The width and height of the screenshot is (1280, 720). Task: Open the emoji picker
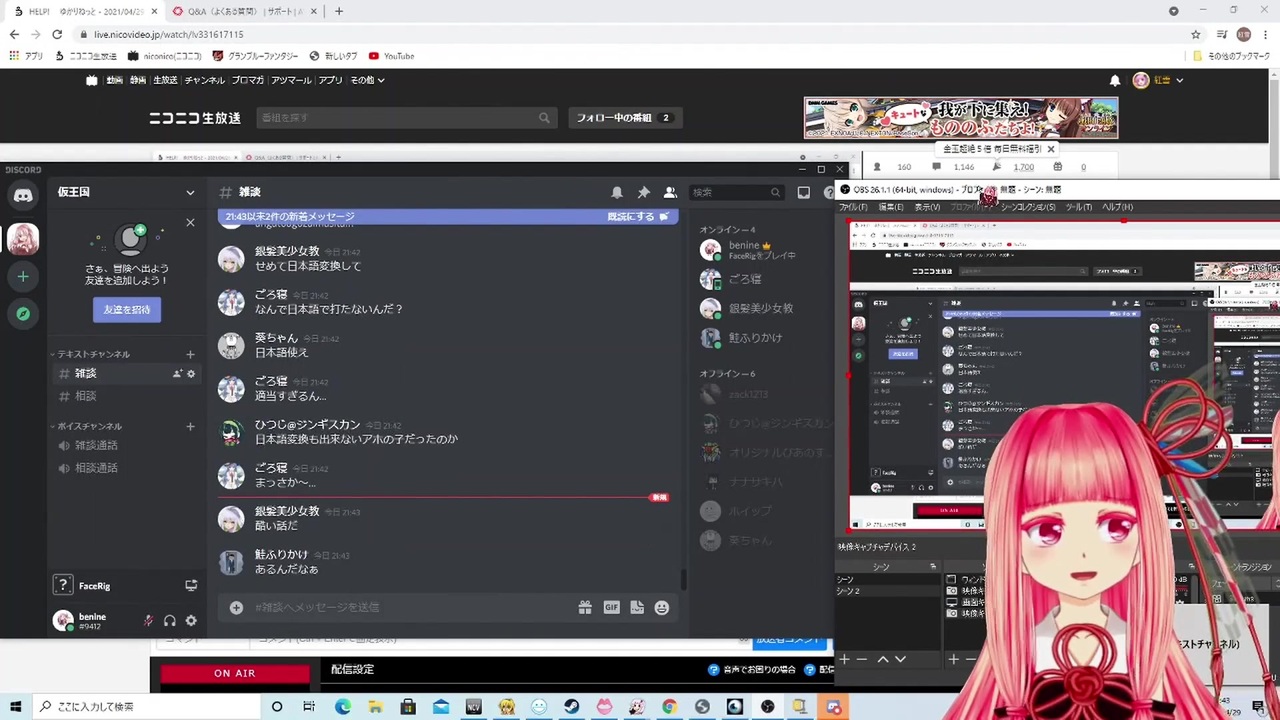point(662,607)
